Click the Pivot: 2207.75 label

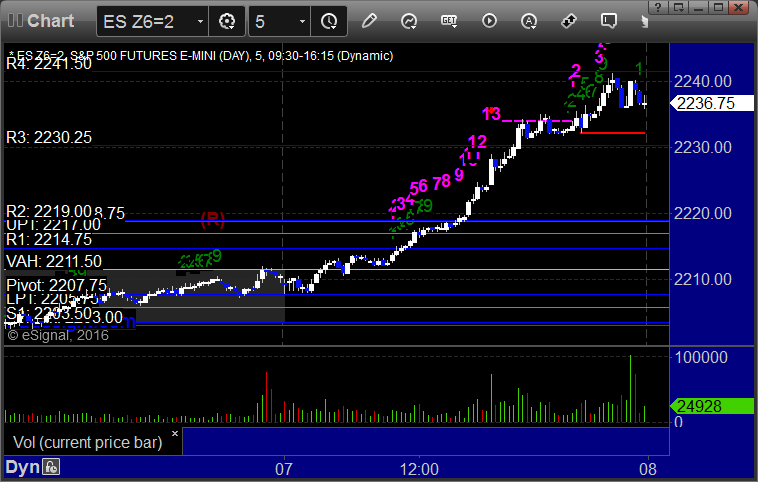point(57,285)
